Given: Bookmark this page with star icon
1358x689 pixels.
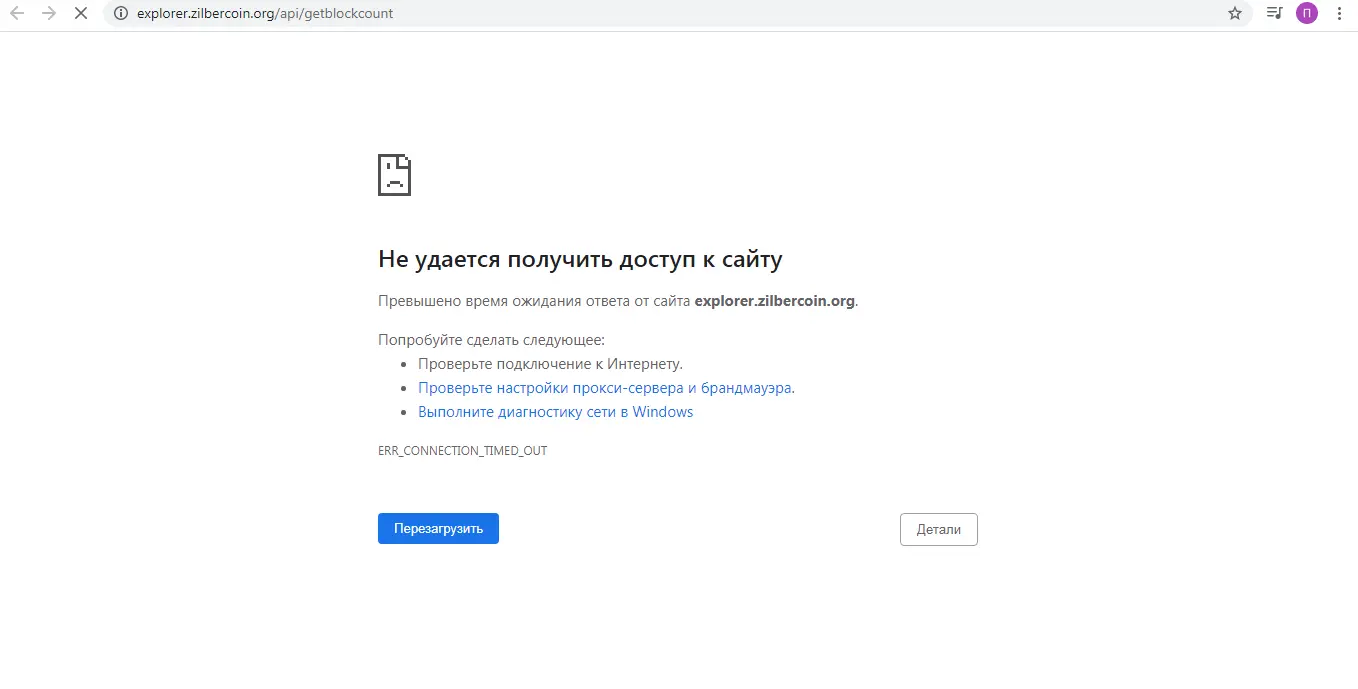Looking at the screenshot, I should [x=1235, y=14].
